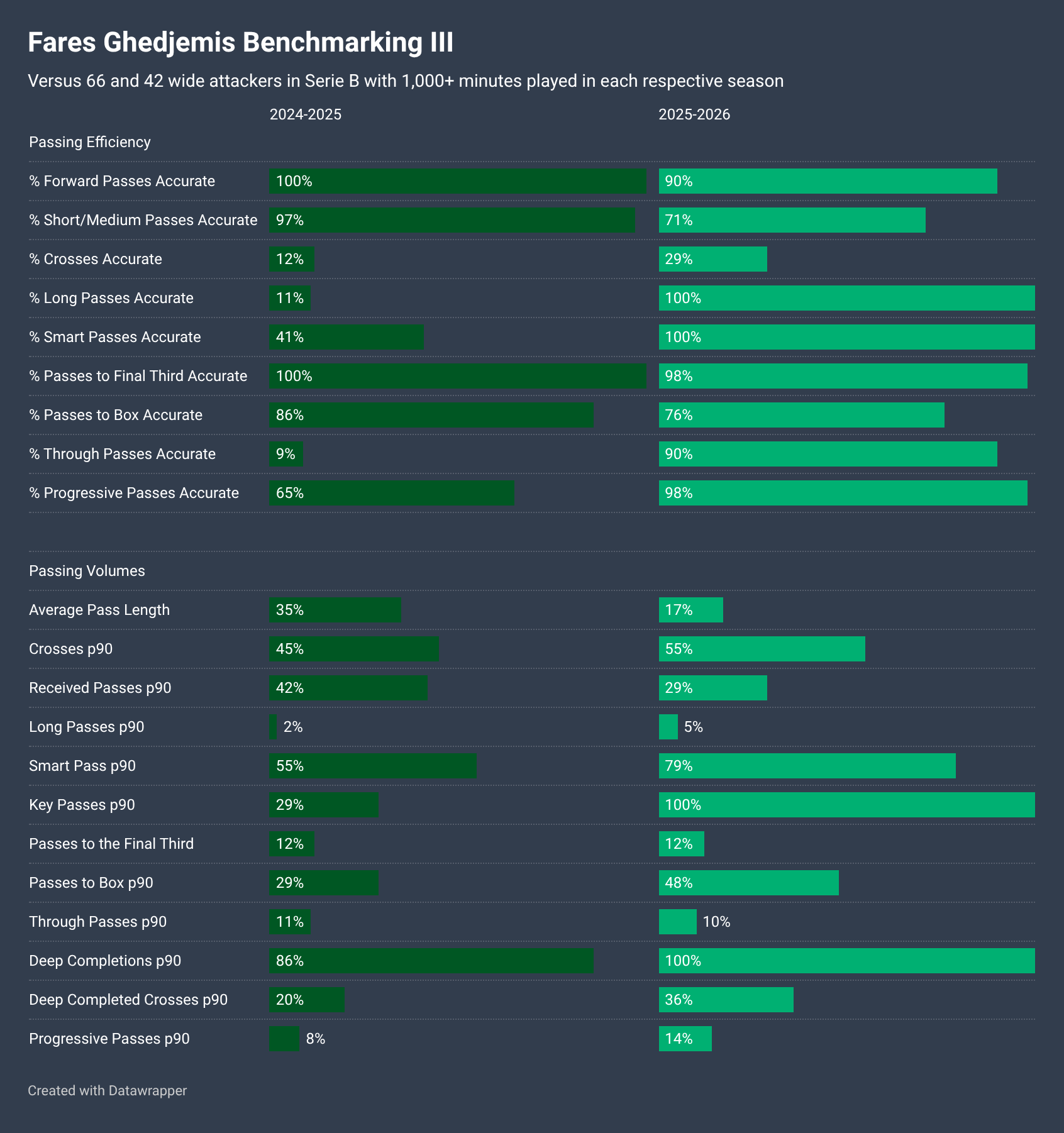
Task: Click the Received Passes p90 row label
Action: click(x=100, y=688)
